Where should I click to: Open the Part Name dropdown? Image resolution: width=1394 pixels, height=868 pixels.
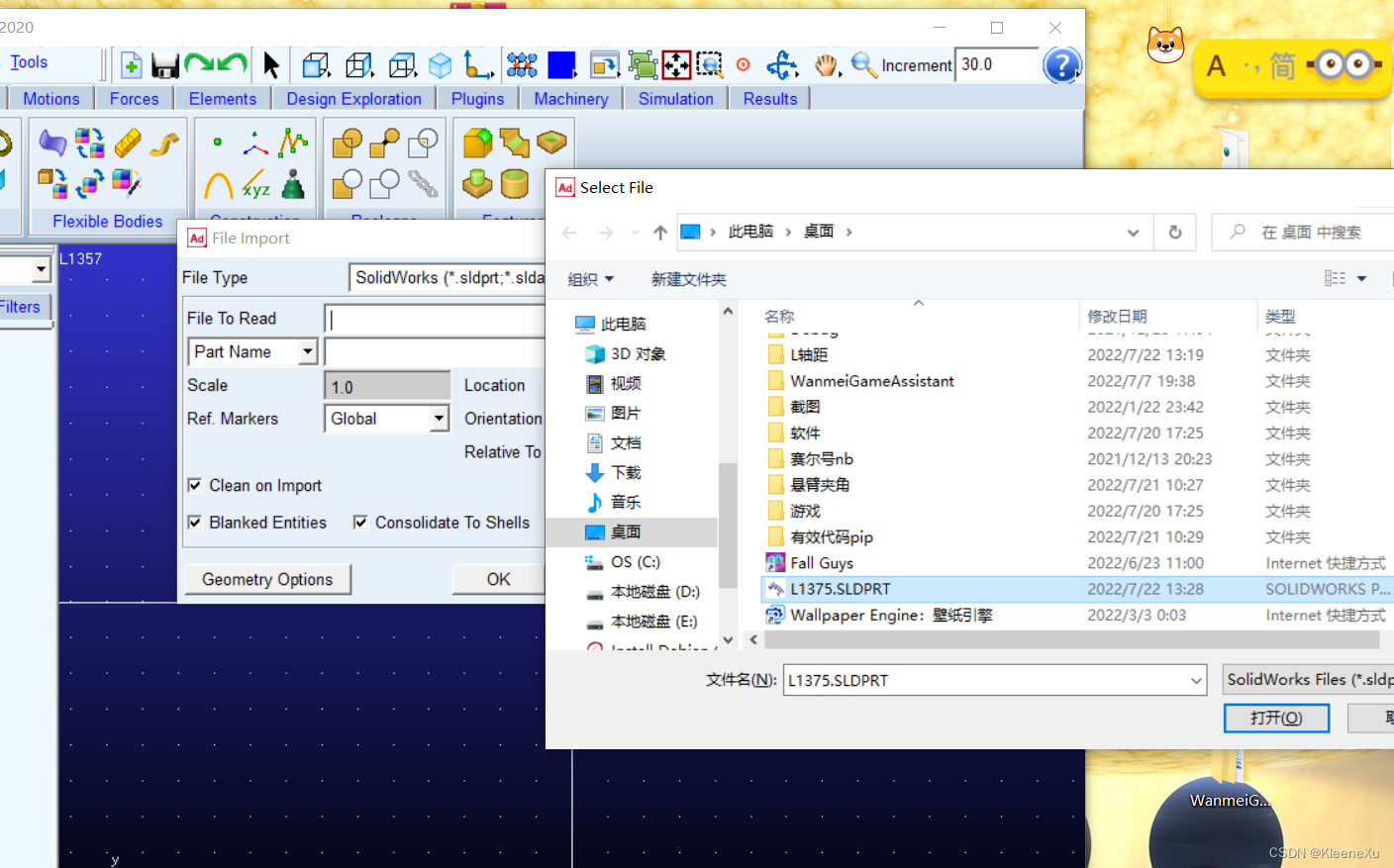308,351
